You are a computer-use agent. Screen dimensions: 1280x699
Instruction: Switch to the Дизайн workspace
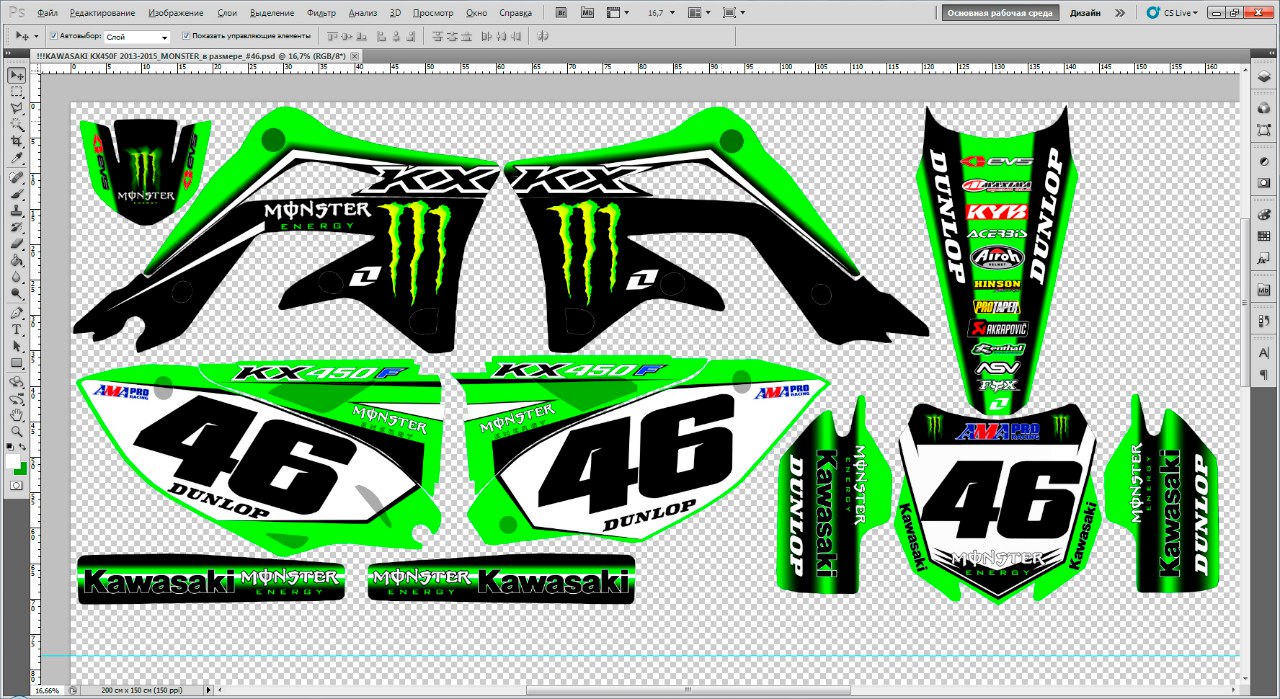pyautogui.click(x=1085, y=13)
